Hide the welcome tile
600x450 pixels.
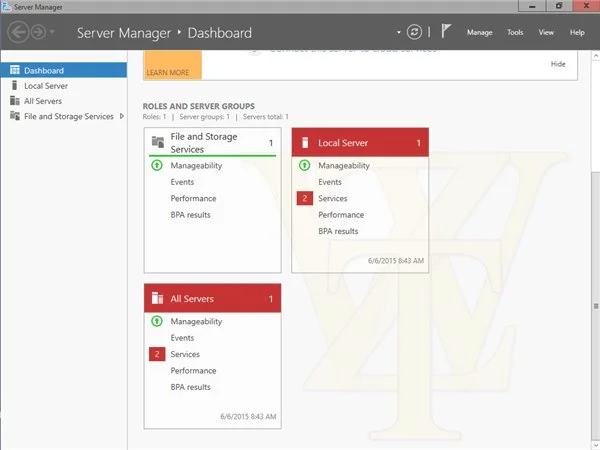[x=558, y=64]
